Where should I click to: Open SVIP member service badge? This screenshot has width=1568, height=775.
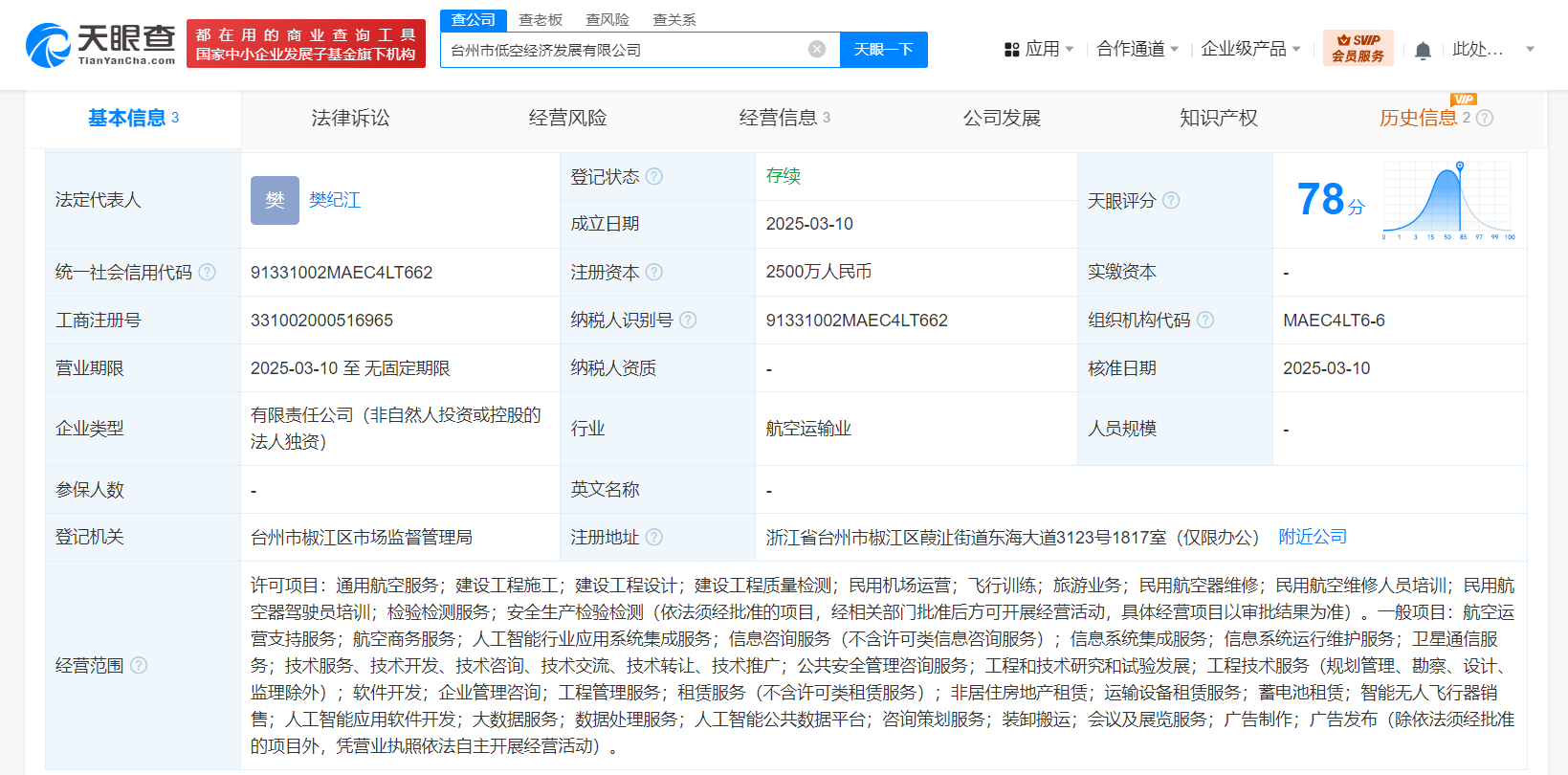(1358, 48)
